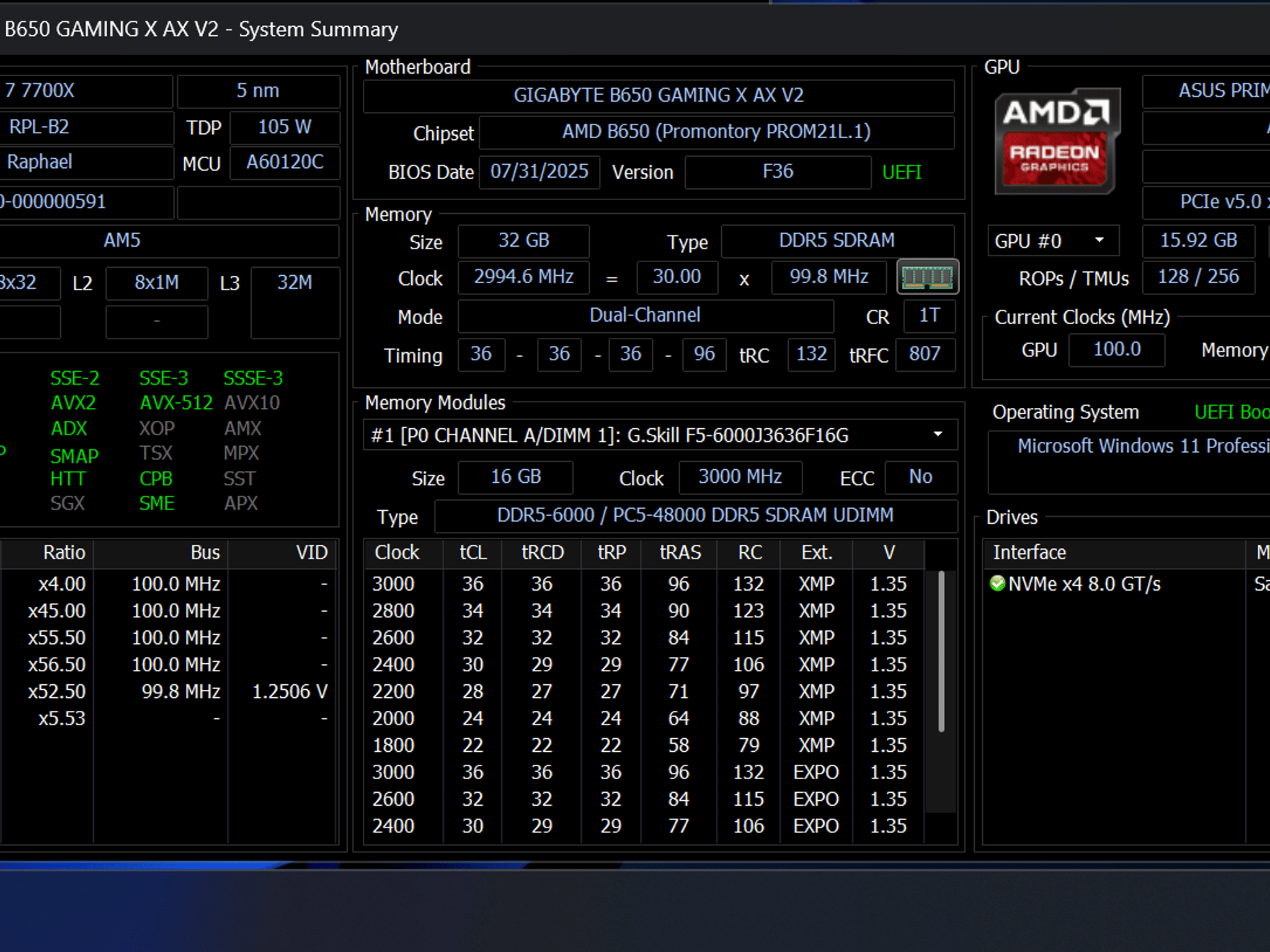Click the memory module chip icon
This screenshot has width=1270, height=952.
[927, 276]
